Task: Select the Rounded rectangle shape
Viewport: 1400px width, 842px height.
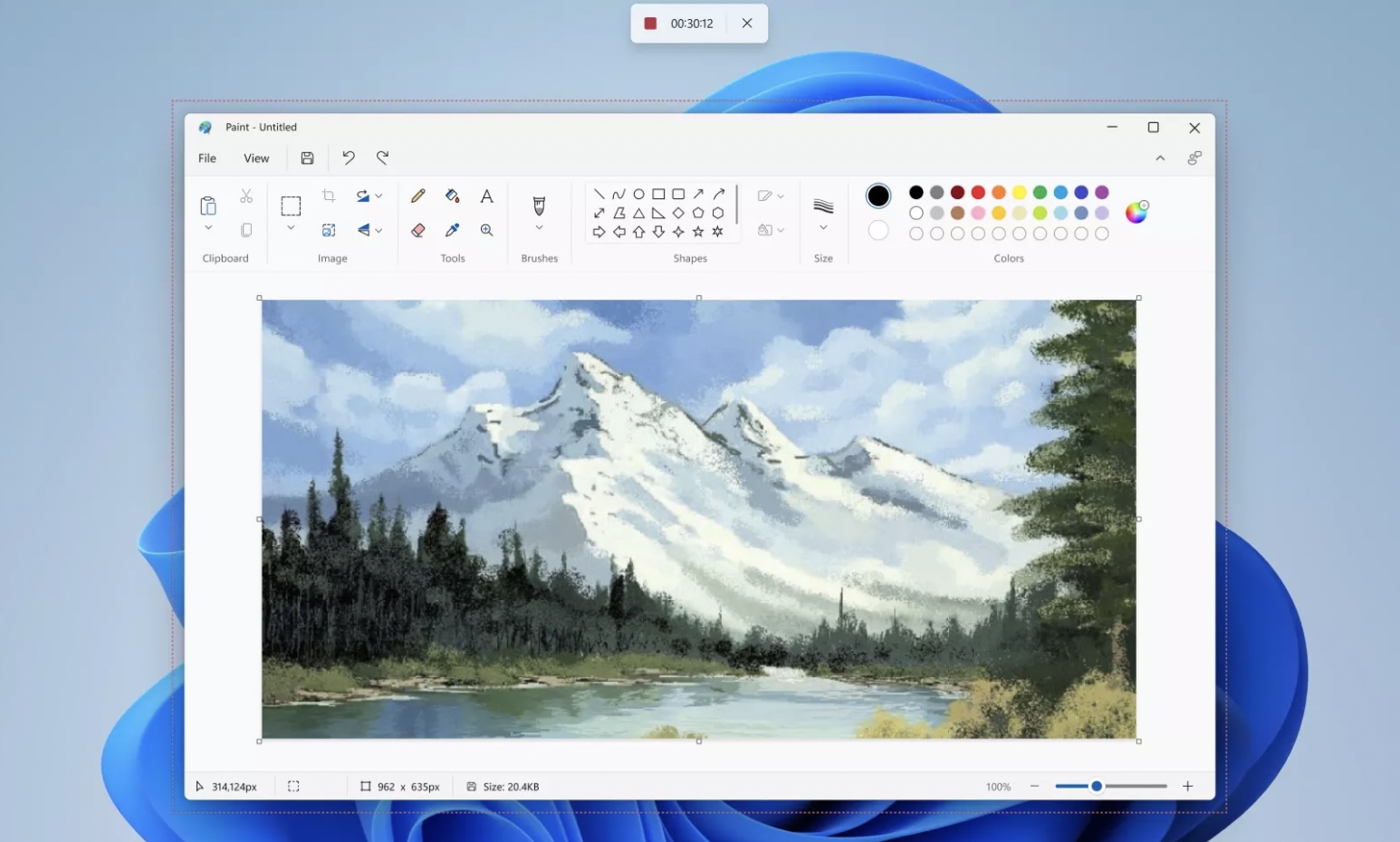Action: click(678, 194)
